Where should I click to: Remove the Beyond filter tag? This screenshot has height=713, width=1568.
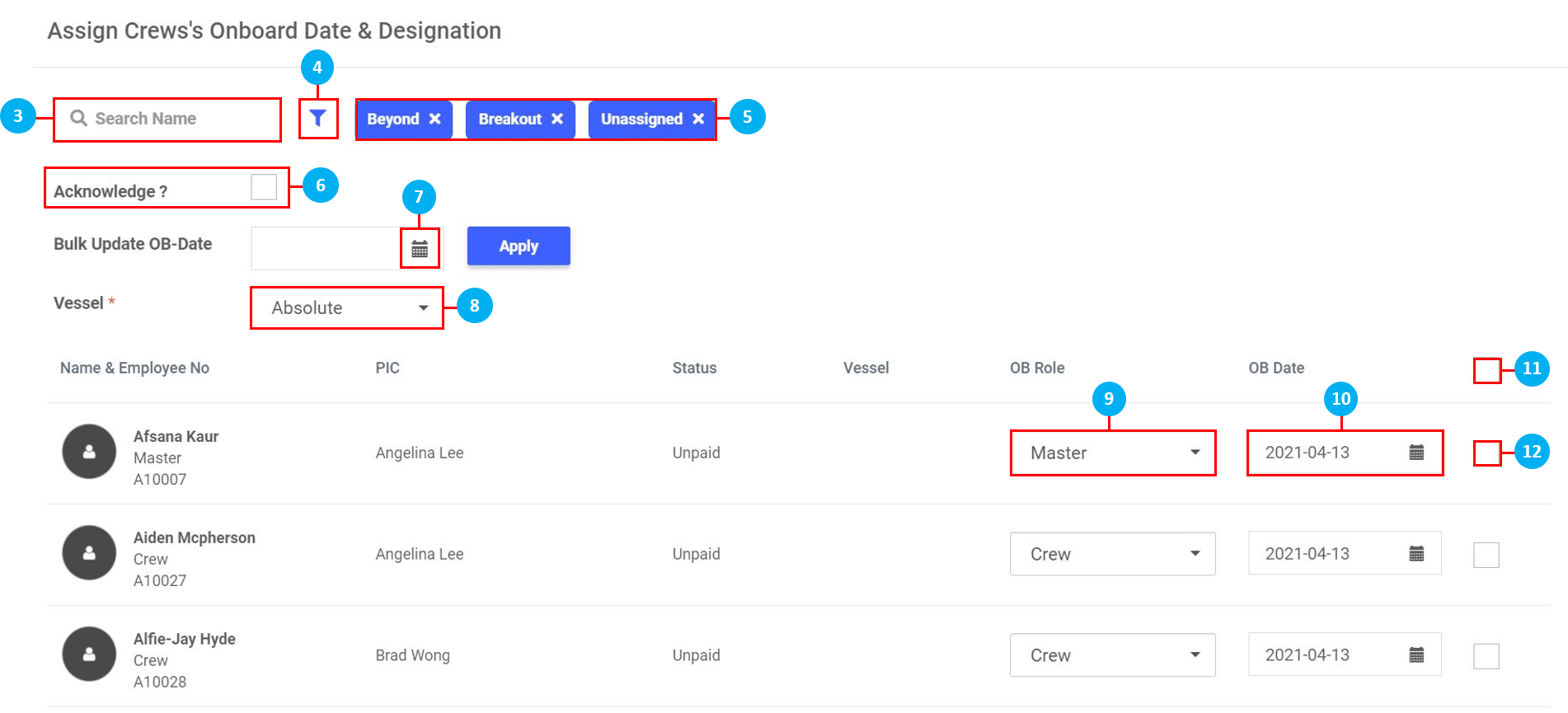click(434, 119)
